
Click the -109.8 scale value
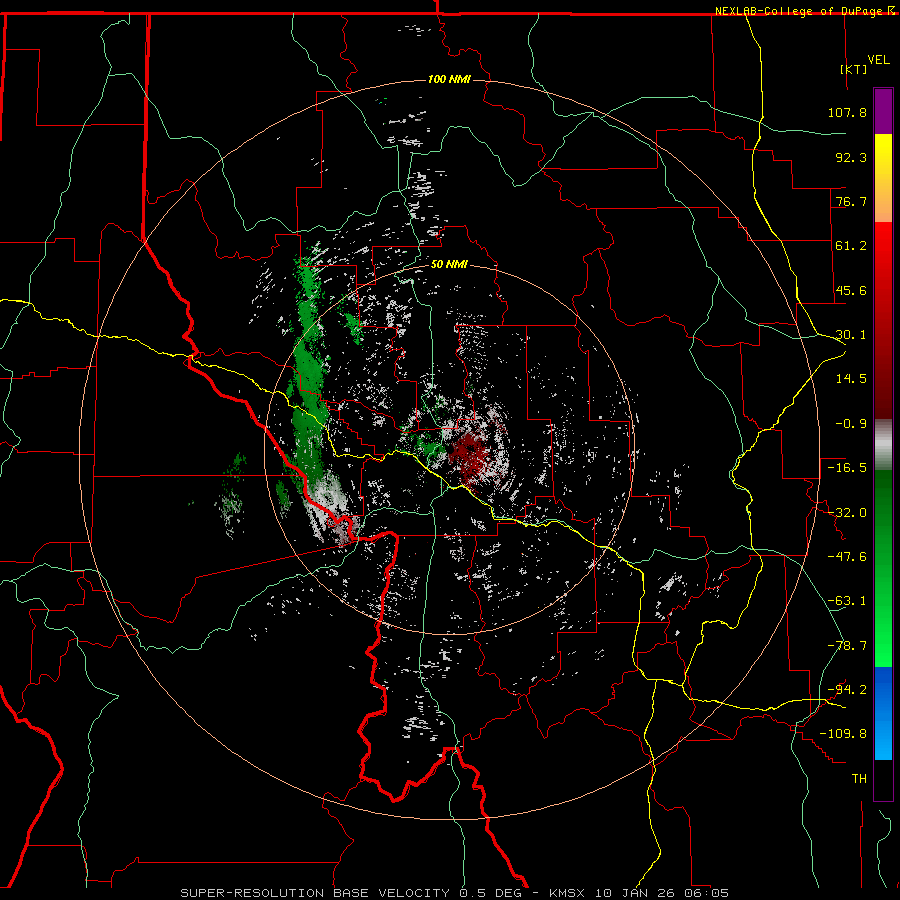(843, 734)
